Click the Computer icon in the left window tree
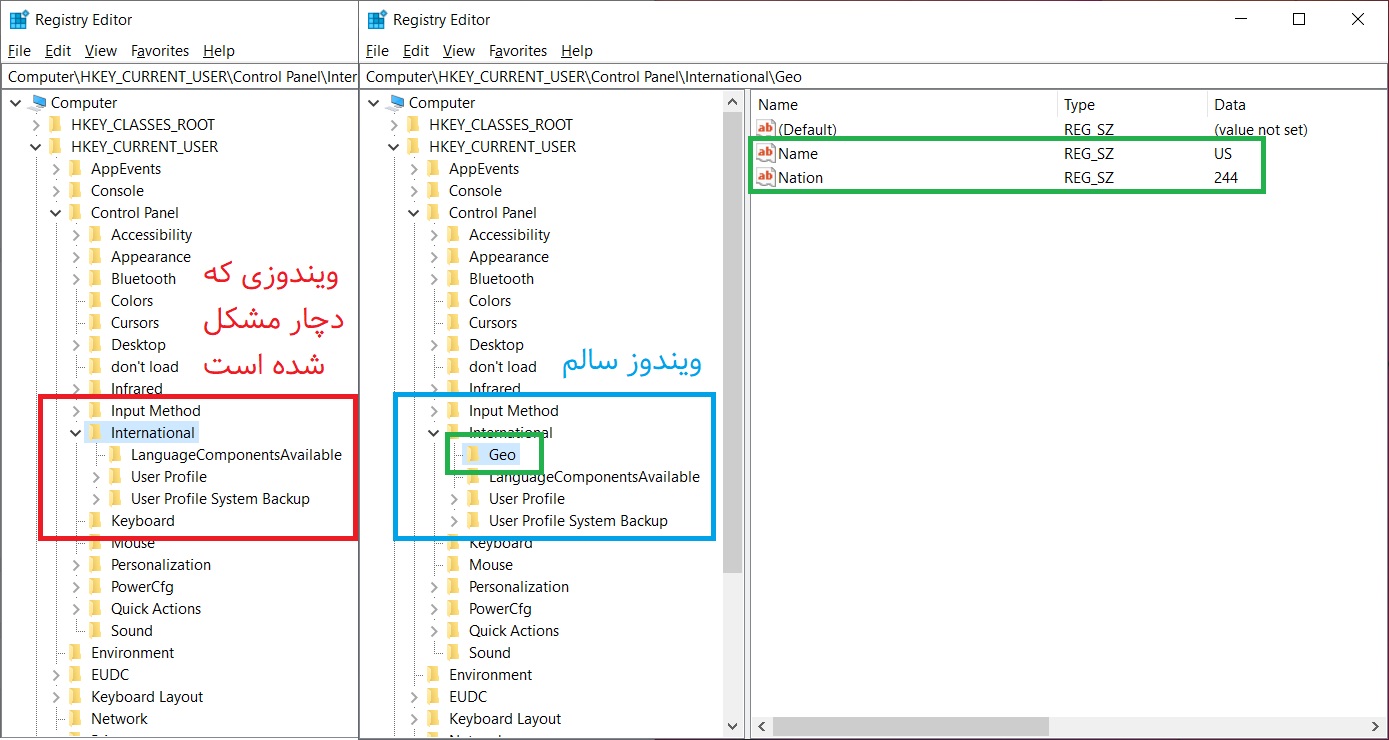The image size is (1389, 740). coord(39,103)
